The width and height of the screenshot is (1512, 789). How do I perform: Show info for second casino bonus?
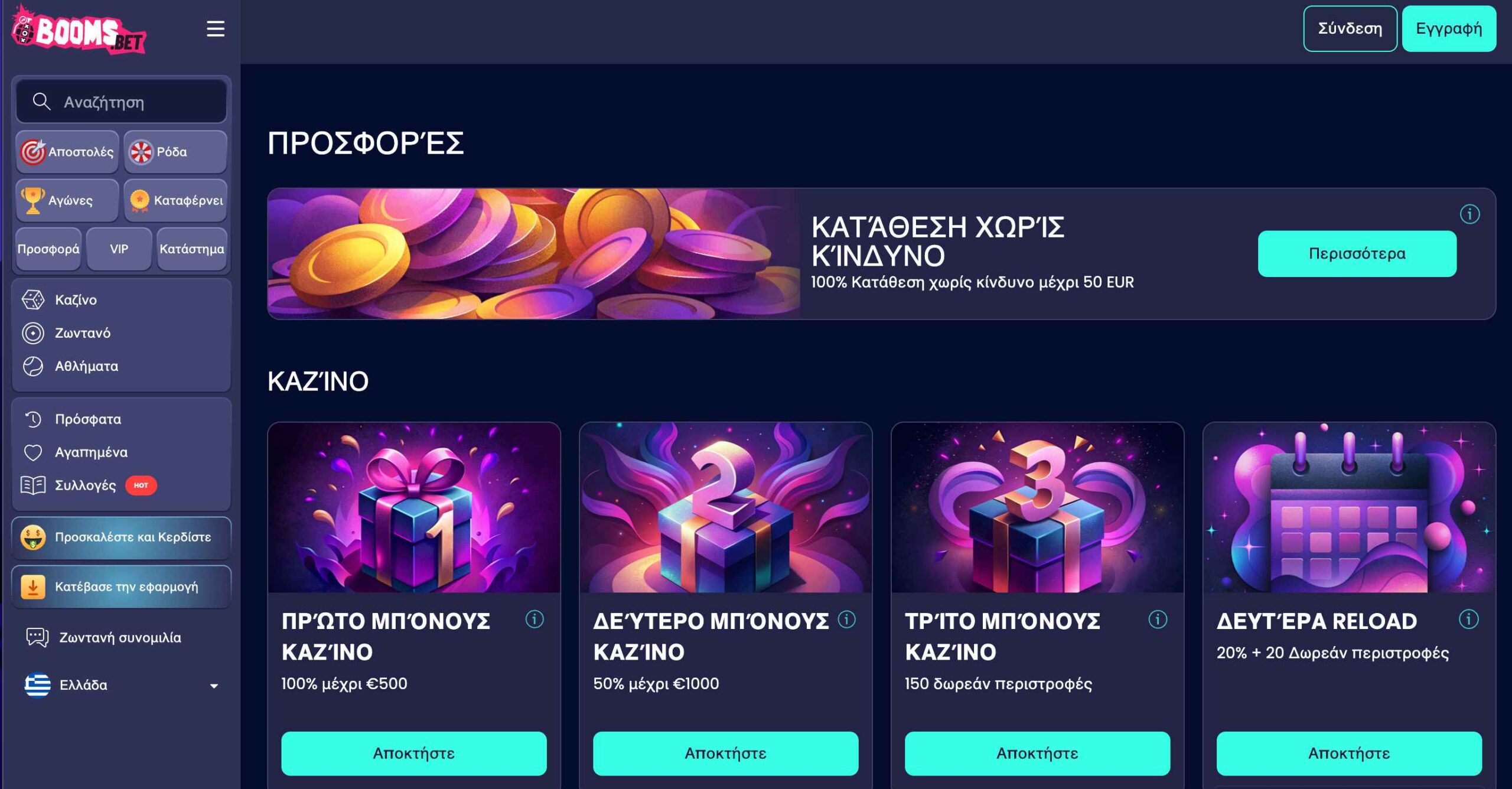846,619
